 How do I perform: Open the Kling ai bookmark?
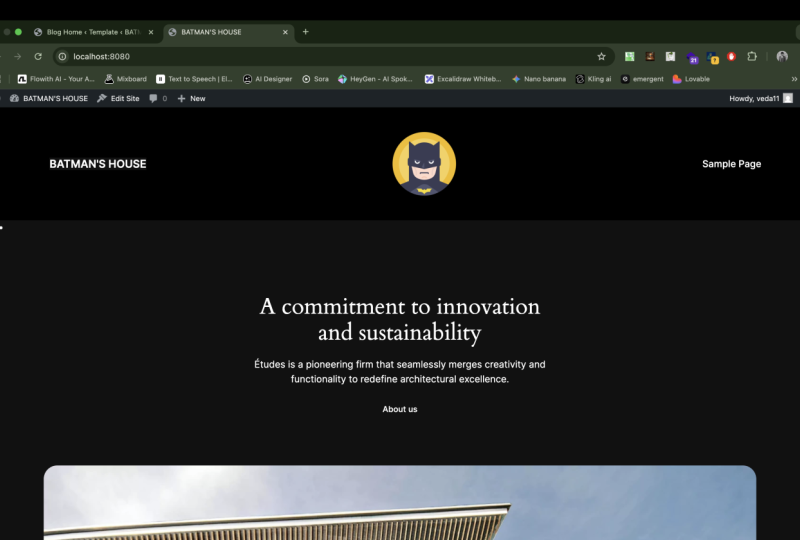(593, 79)
